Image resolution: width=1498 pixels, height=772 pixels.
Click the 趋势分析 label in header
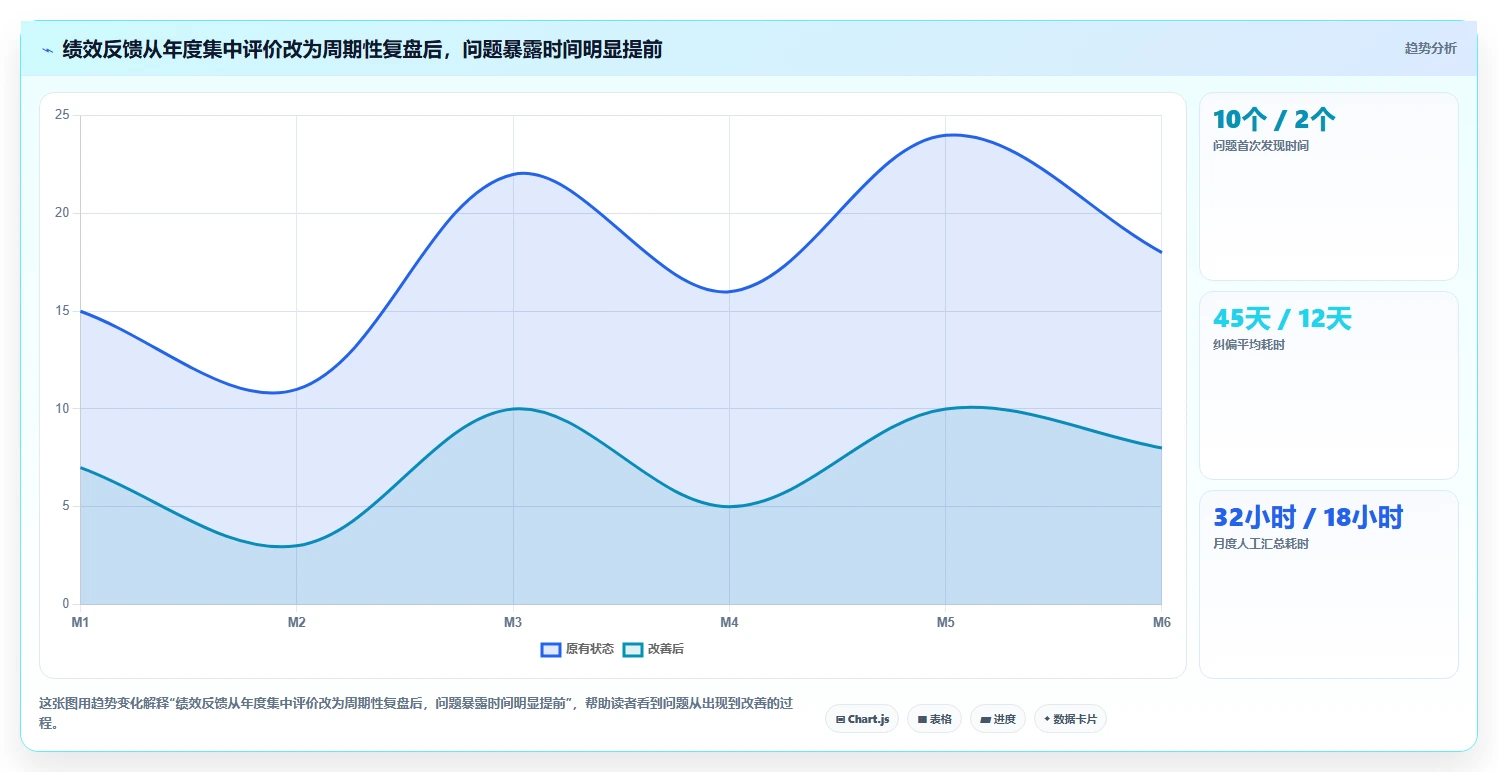click(1431, 48)
